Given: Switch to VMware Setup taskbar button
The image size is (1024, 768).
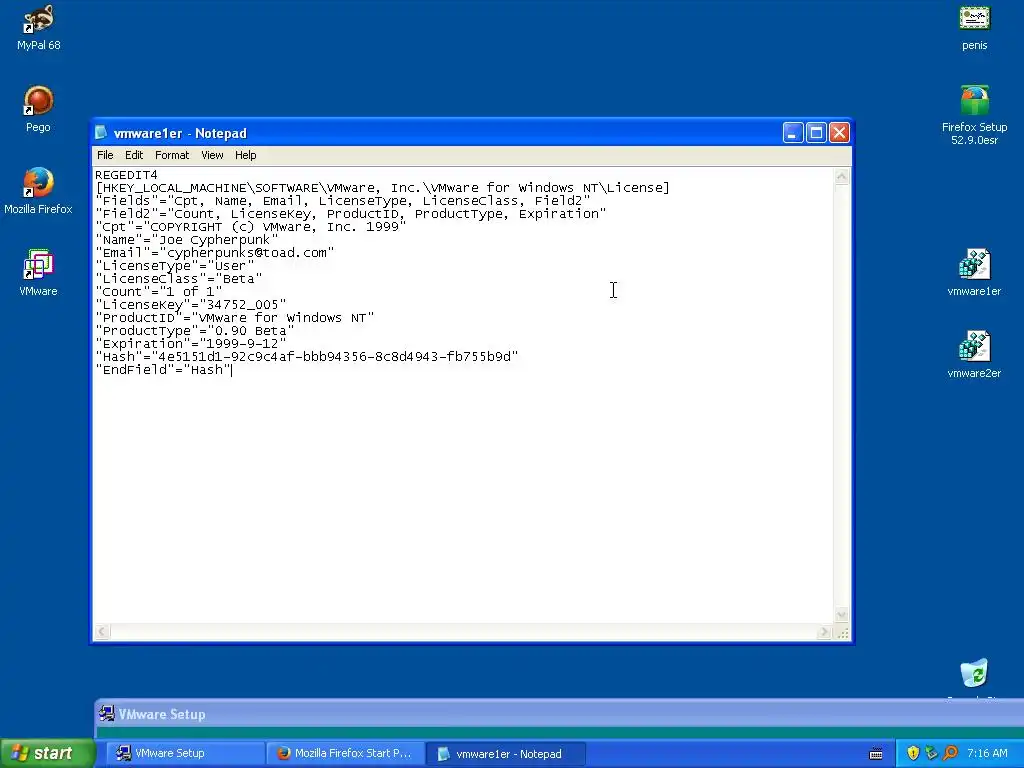Looking at the screenshot, I should [185, 753].
